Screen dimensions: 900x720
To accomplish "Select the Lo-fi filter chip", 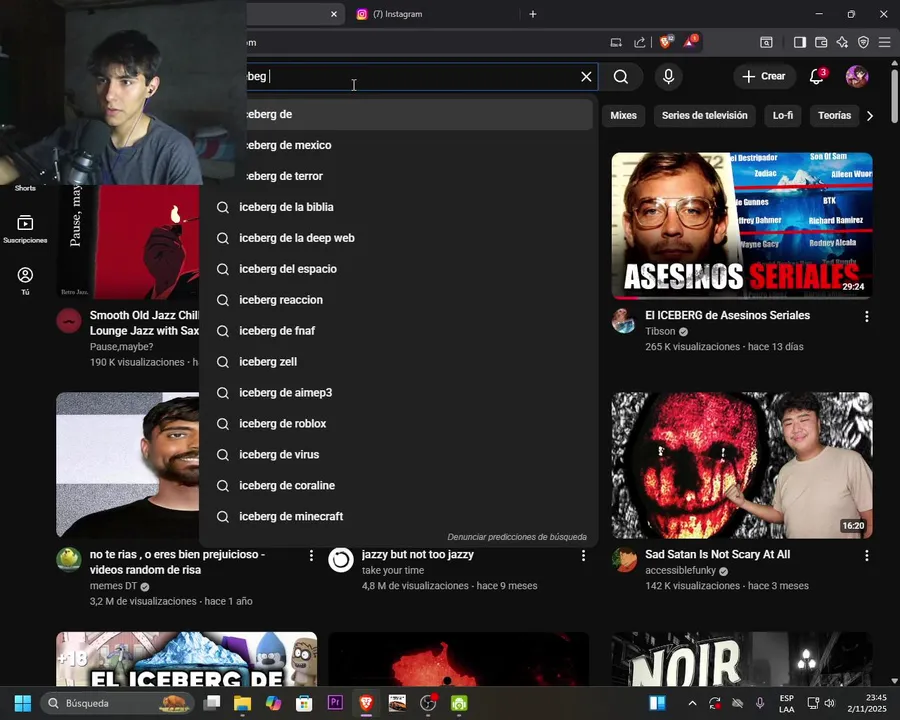I will coord(782,115).
